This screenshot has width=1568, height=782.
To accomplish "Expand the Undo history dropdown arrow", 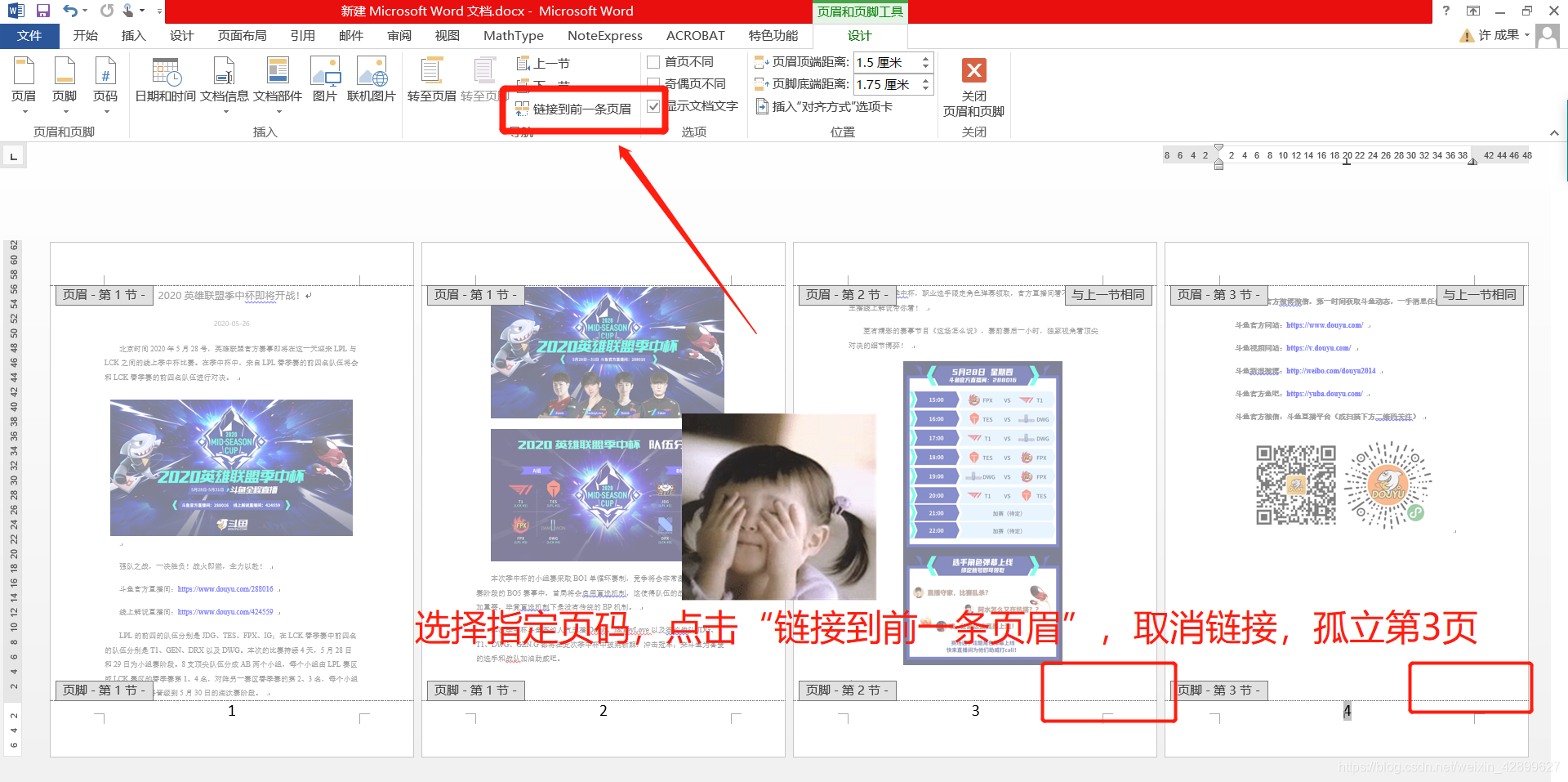I will (x=85, y=11).
